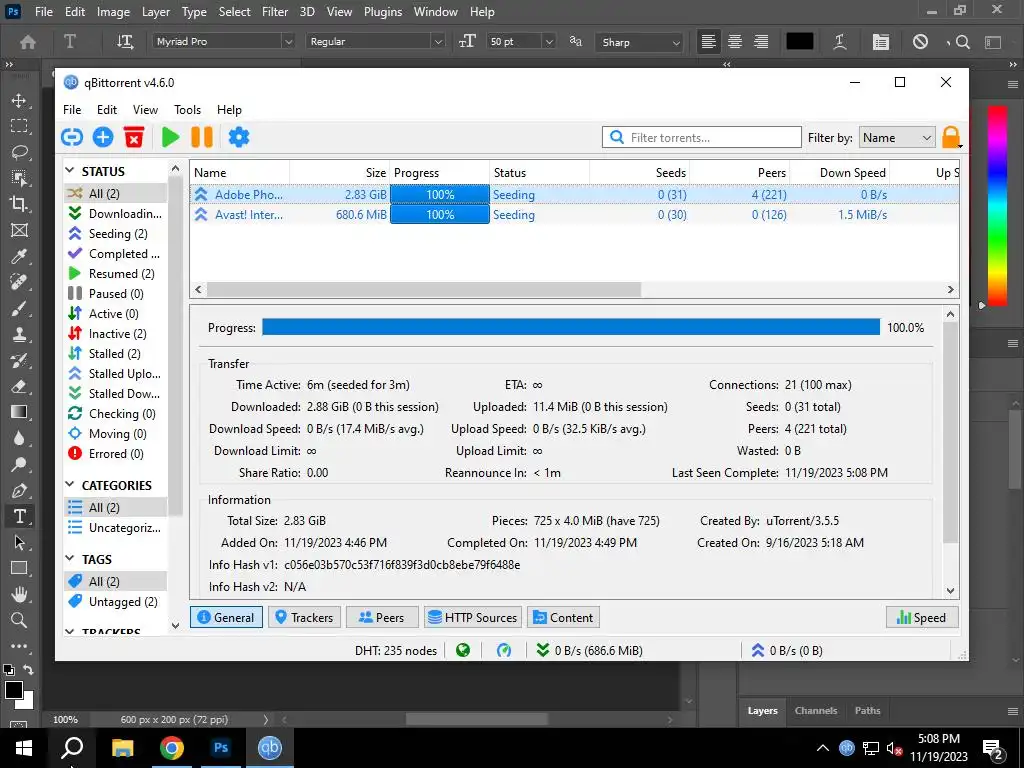Switch to the Trackers tab
The width and height of the screenshot is (1024, 768).
[x=304, y=617]
